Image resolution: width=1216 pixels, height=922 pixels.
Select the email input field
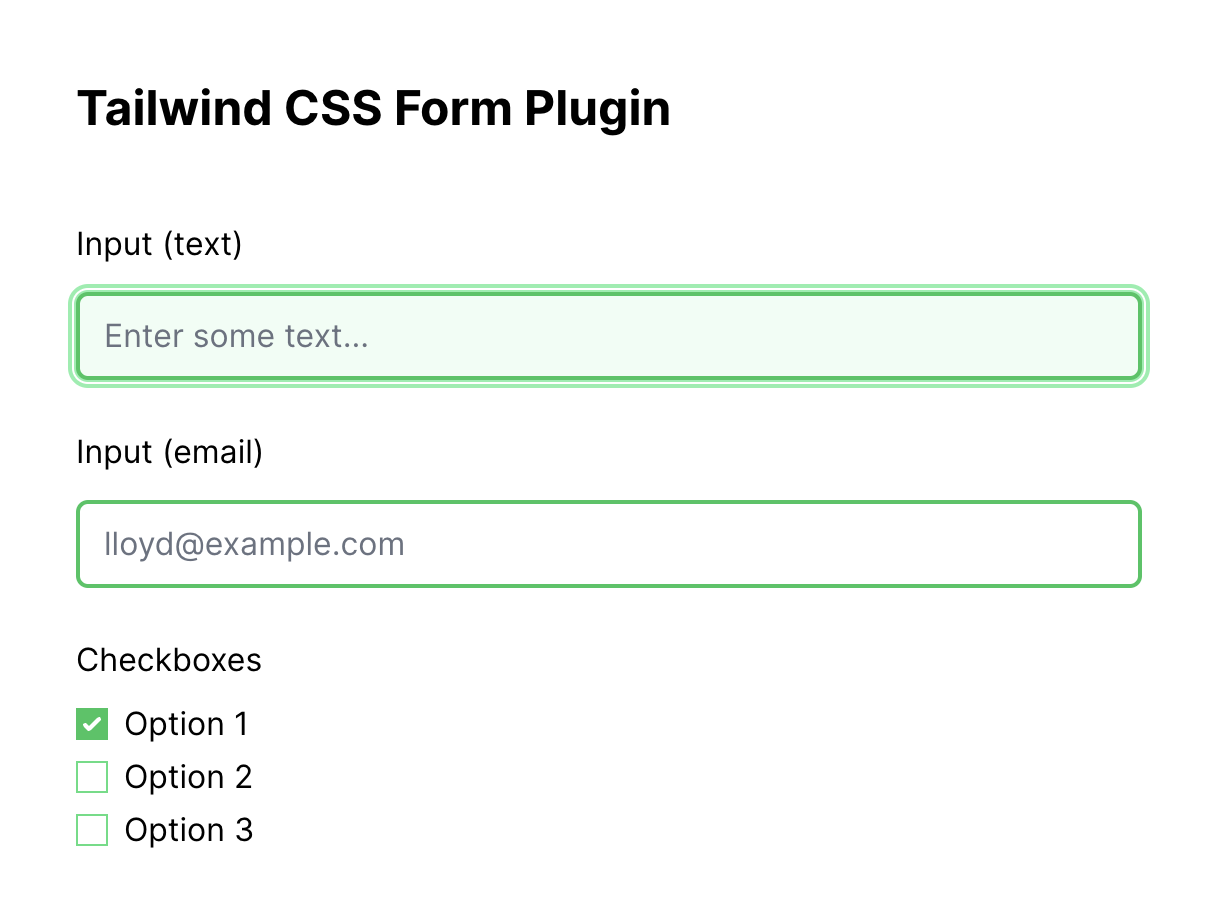[x=608, y=544]
